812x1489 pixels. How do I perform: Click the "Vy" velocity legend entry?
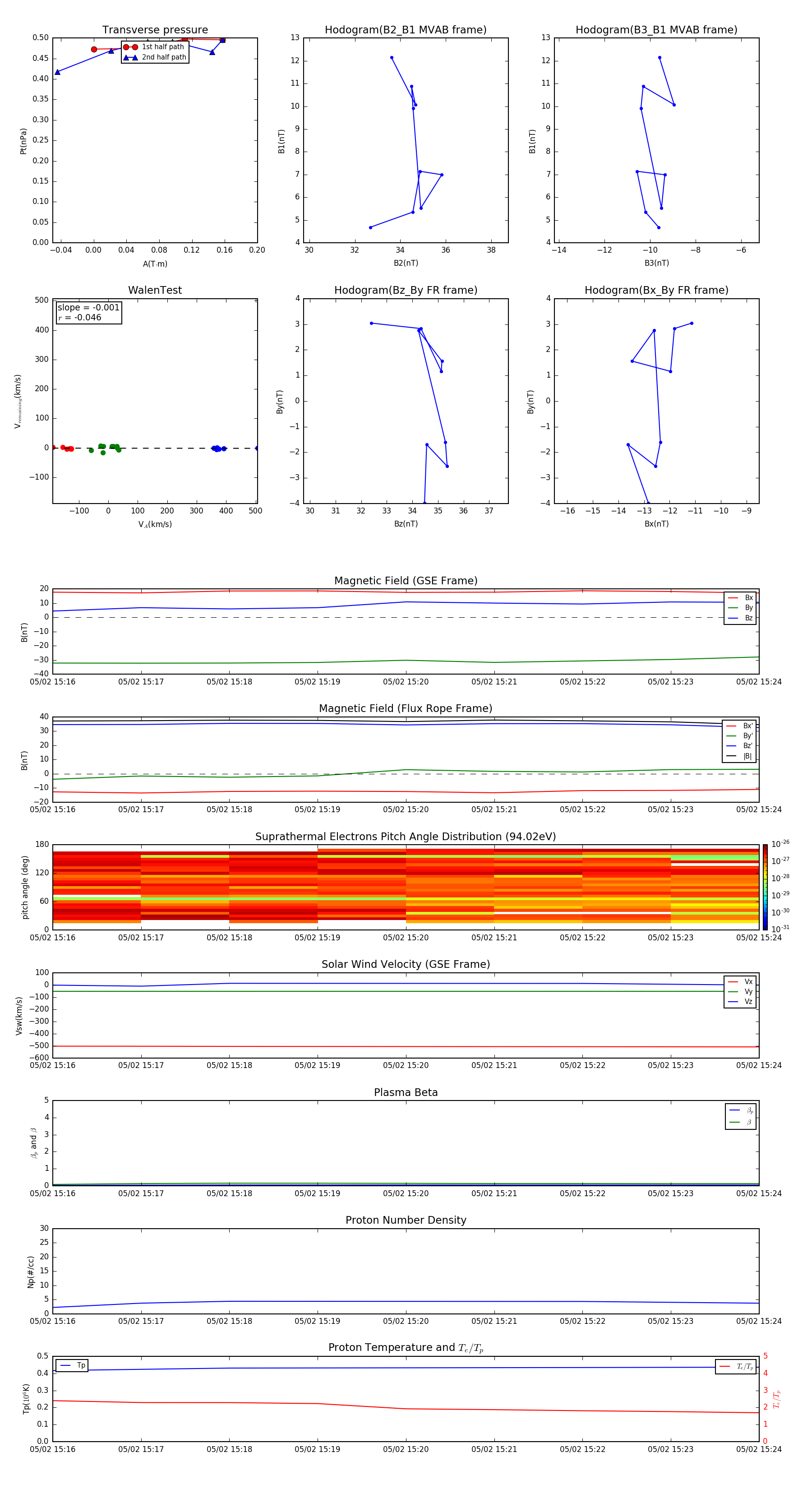pyautogui.click(x=740, y=993)
